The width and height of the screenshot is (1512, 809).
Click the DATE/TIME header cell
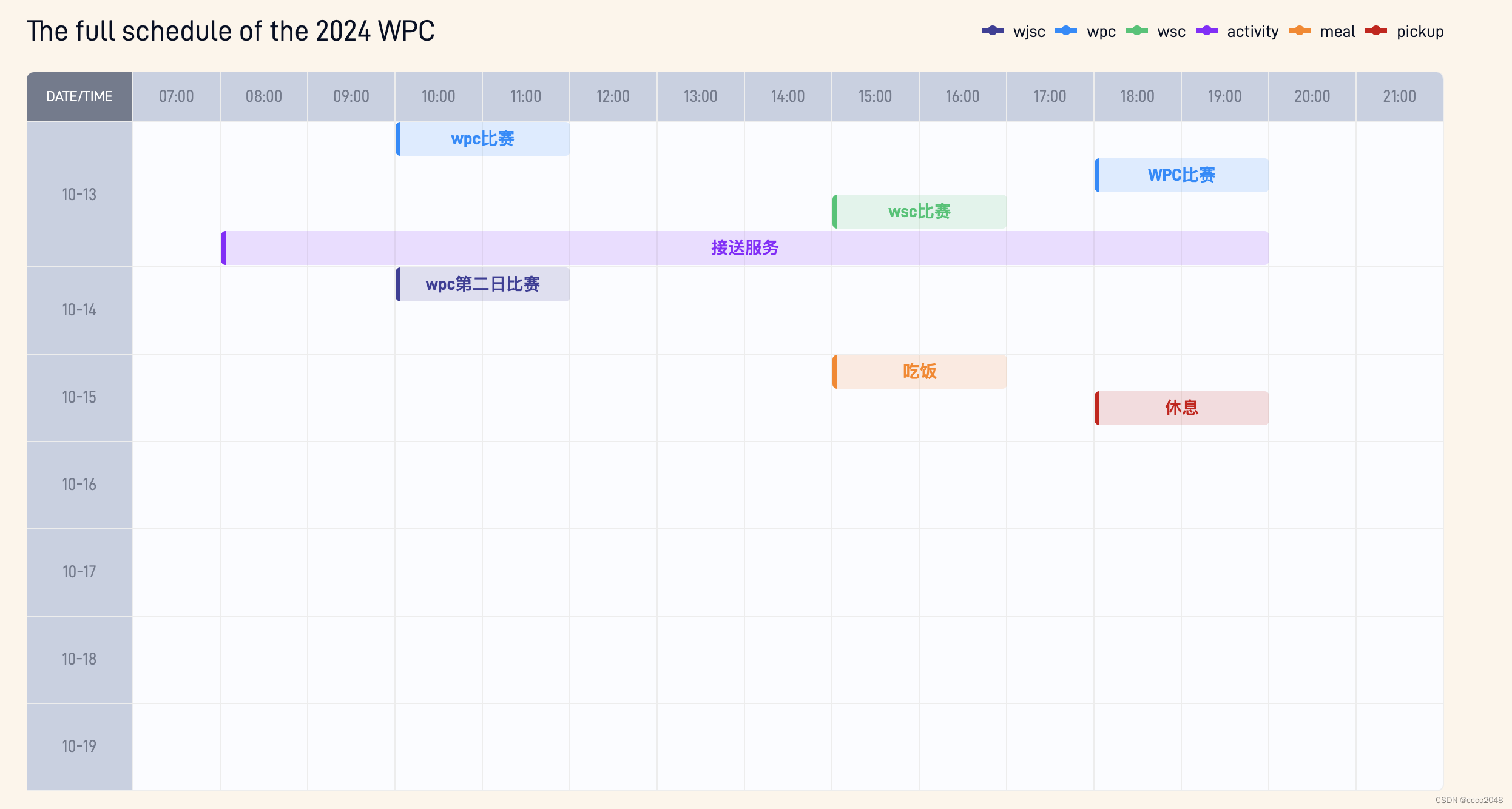(x=79, y=96)
